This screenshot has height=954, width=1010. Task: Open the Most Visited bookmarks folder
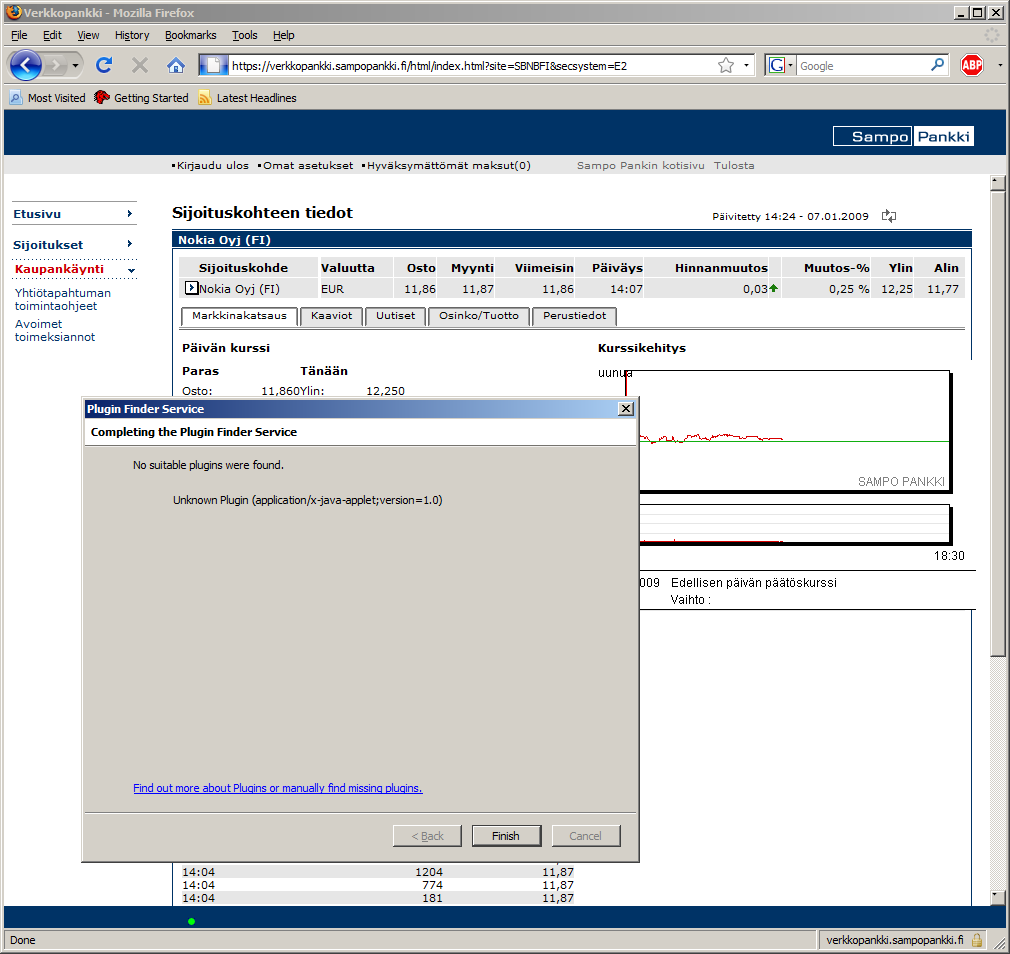48,98
